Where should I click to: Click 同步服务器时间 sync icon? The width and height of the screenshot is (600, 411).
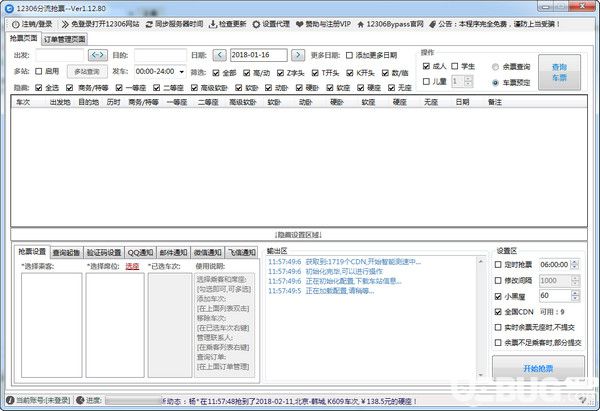coord(149,24)
